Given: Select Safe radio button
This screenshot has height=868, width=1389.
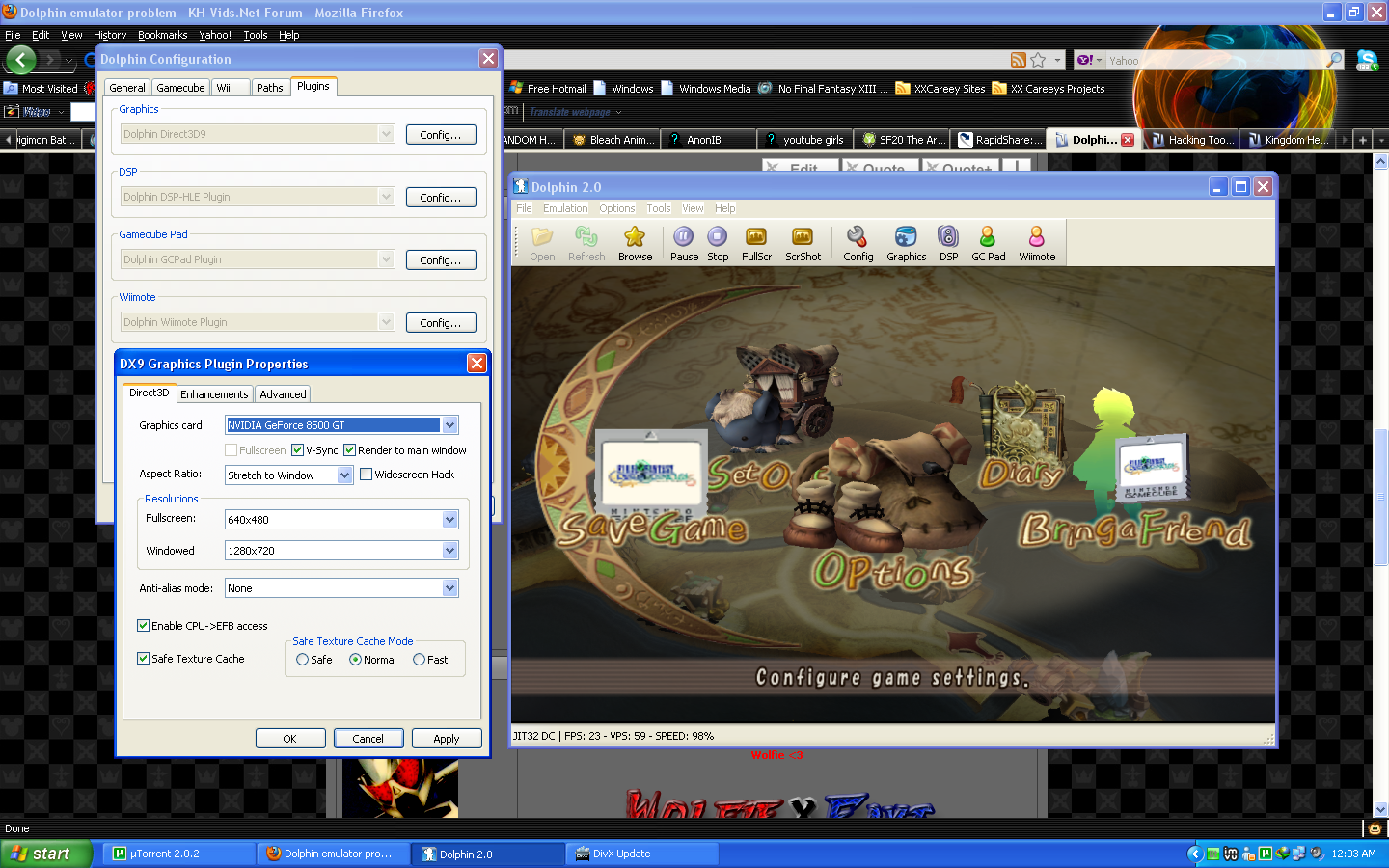Looking at the screenshot, I should [302, 660].
